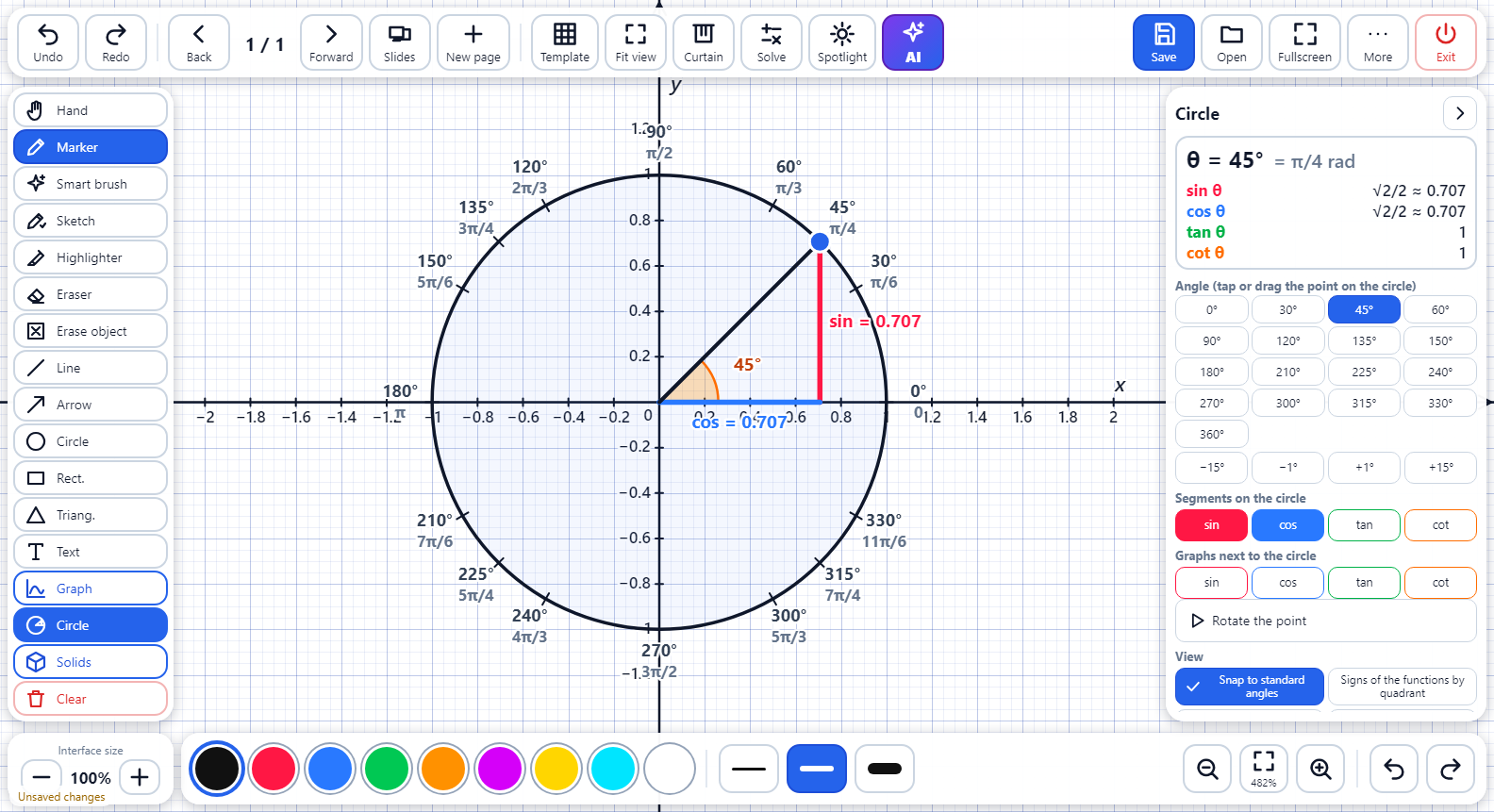
Task: Show the sin graph next to circle
Action: pyautogui.click(x=1212, y=583)
